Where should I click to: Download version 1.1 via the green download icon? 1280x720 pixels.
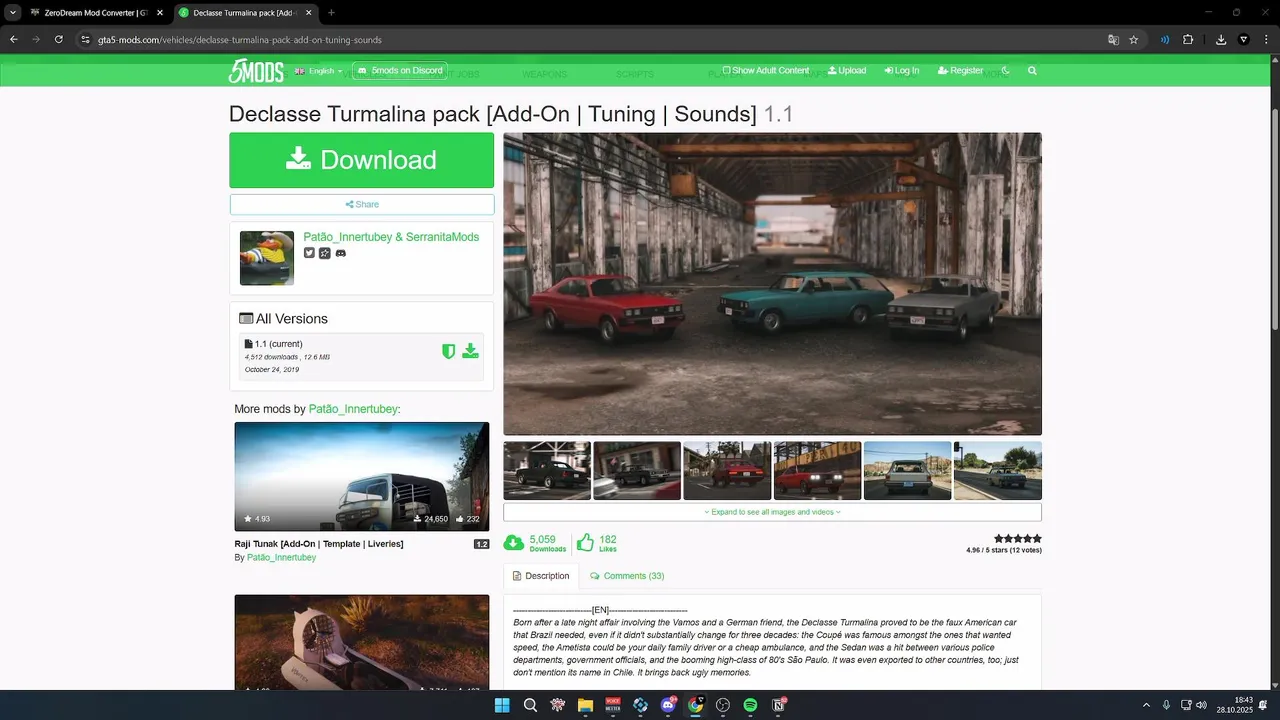pyautogui.click(x=470, y=351)
